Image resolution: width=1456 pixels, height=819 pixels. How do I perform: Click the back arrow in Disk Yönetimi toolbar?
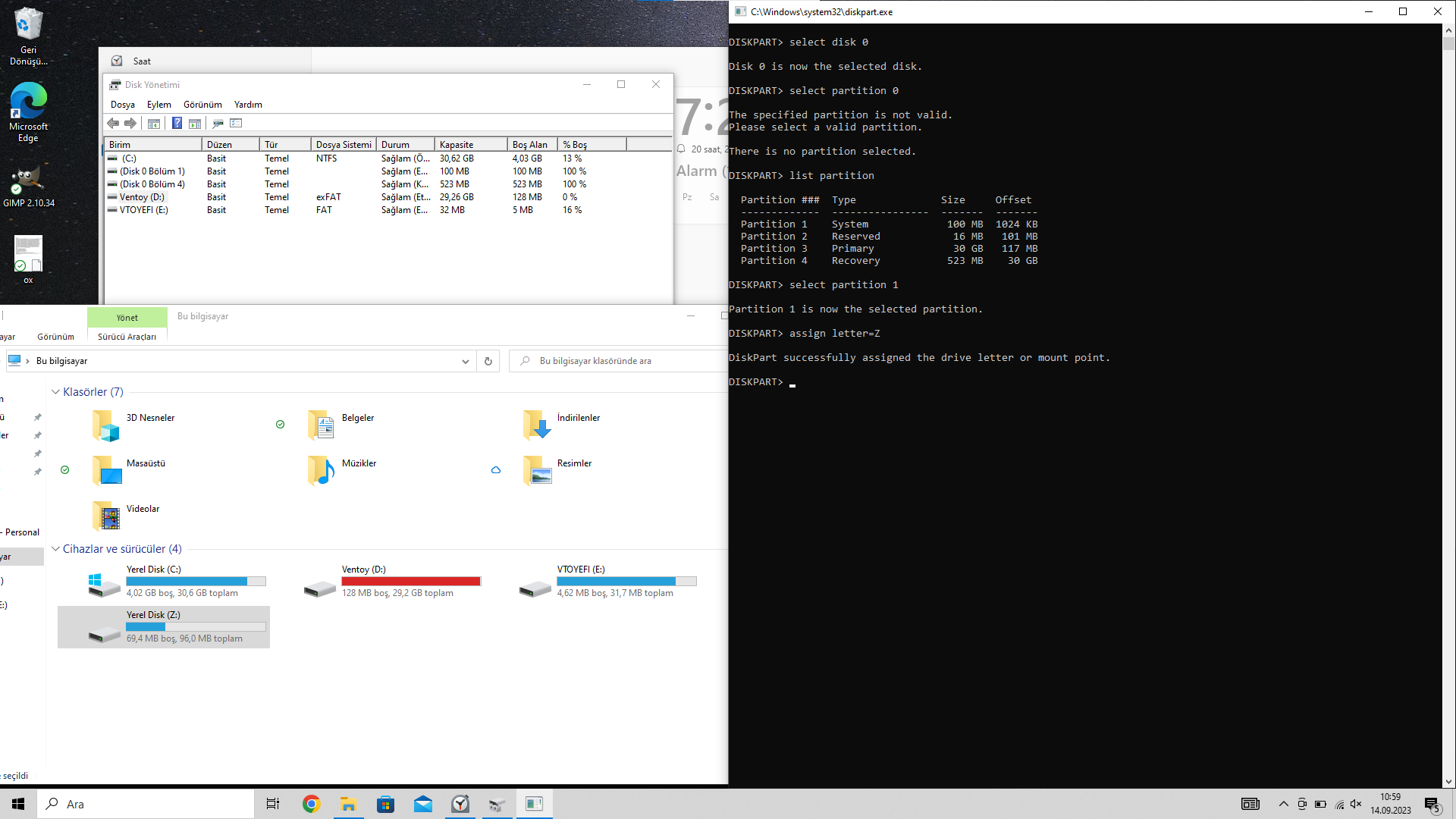click(x=113, y=124)
